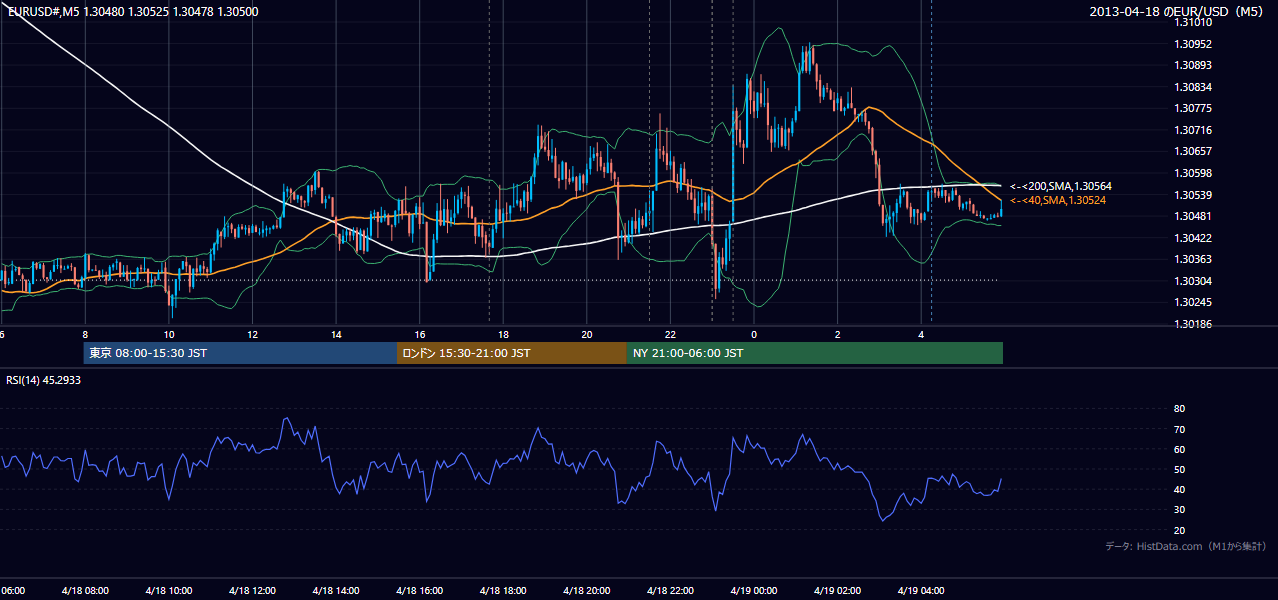Click price axis value 1.30657
Image resolution: width=1278 pixels, height=600 pixels.
pos(1193,151)
